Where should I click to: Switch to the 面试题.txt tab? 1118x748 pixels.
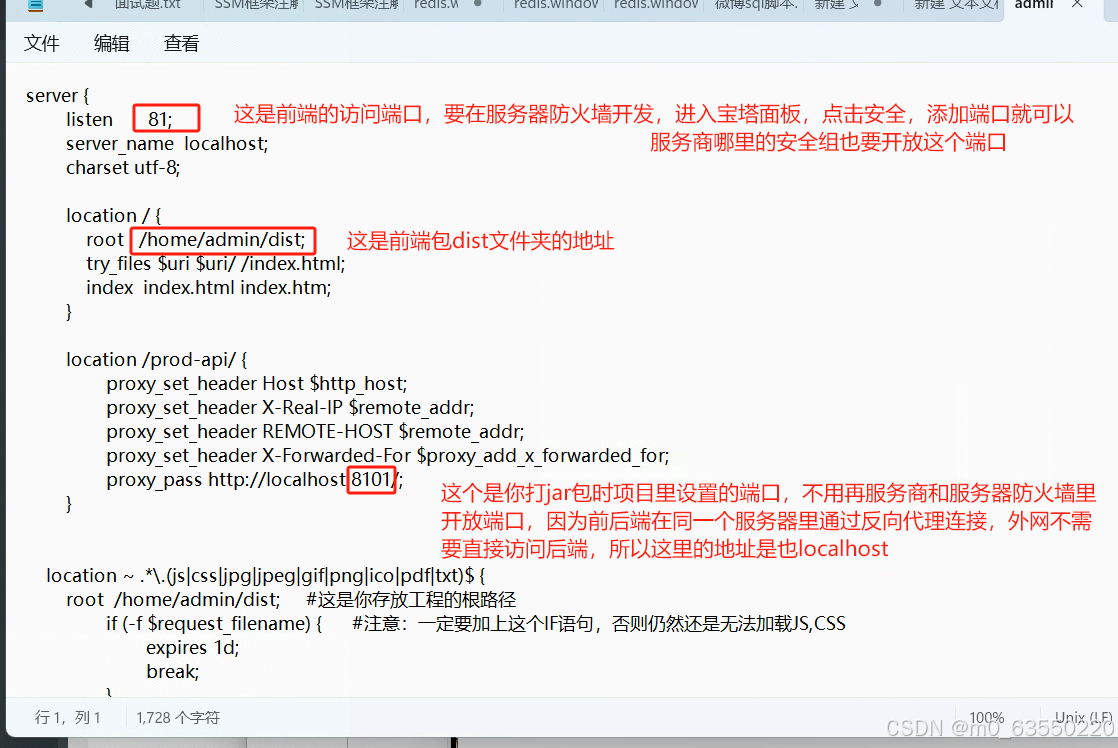[x=147, y=4]
